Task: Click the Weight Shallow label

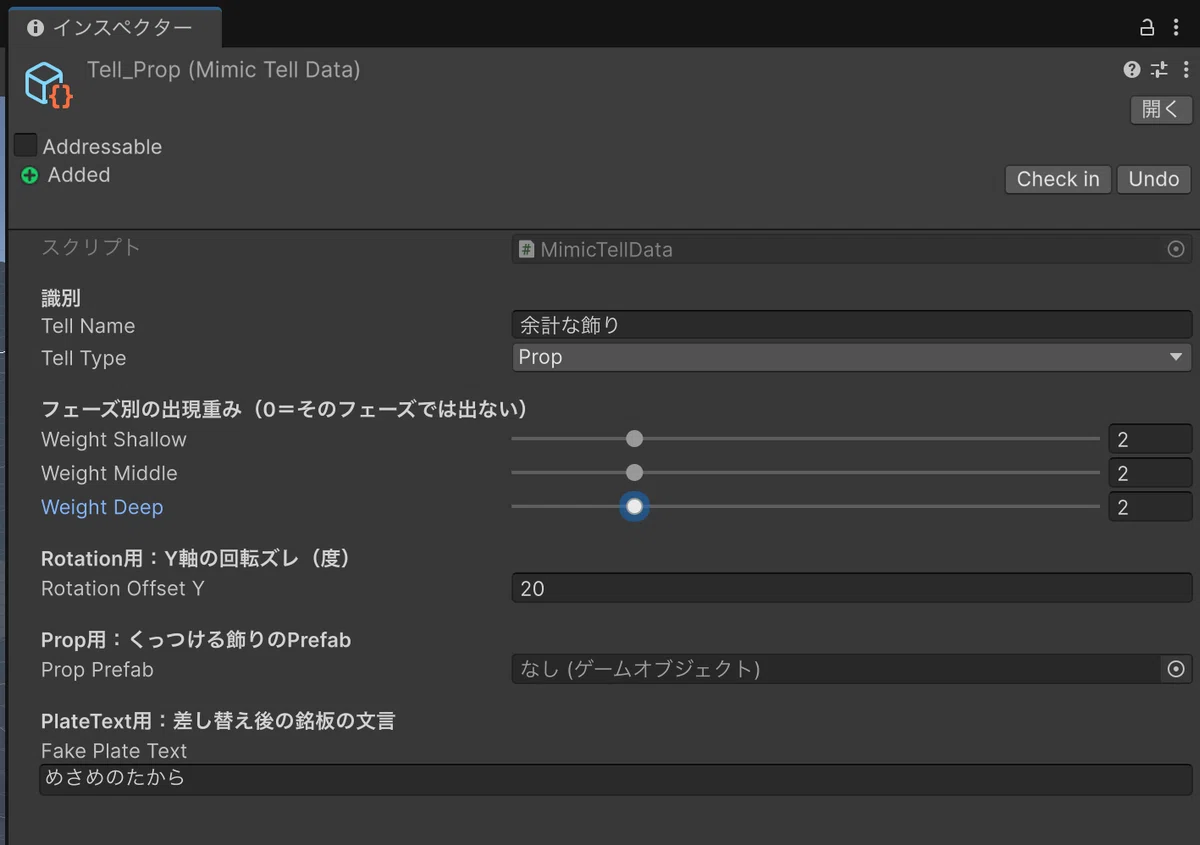Action: [114, 440]
